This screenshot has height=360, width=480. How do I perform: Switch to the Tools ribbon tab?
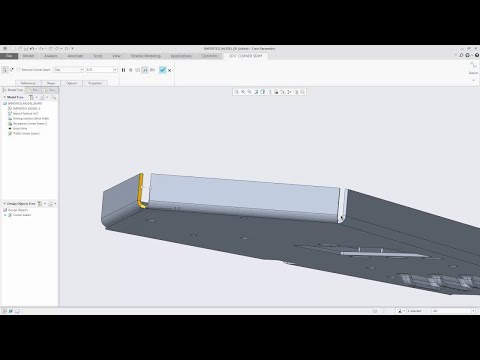click(98, 56)
